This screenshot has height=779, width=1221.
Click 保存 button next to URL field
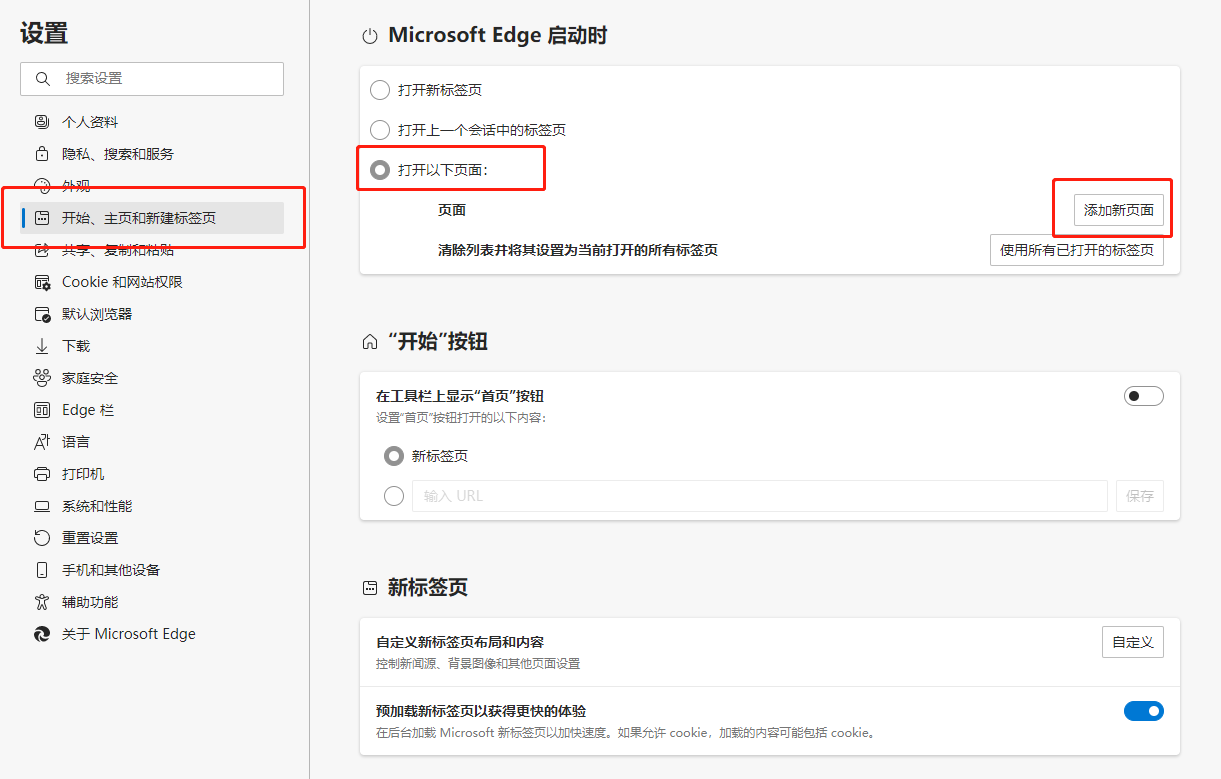1140,496
